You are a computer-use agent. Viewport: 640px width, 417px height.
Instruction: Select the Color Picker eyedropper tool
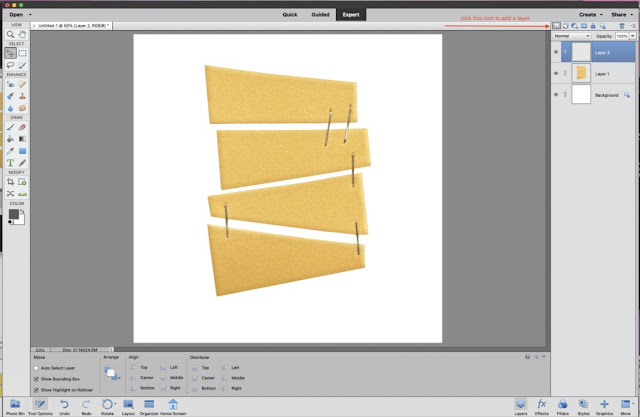11,151
